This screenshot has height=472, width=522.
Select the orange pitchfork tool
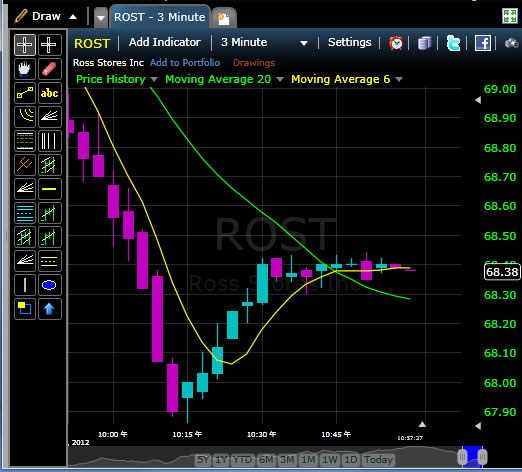click(x=25, y=165)
